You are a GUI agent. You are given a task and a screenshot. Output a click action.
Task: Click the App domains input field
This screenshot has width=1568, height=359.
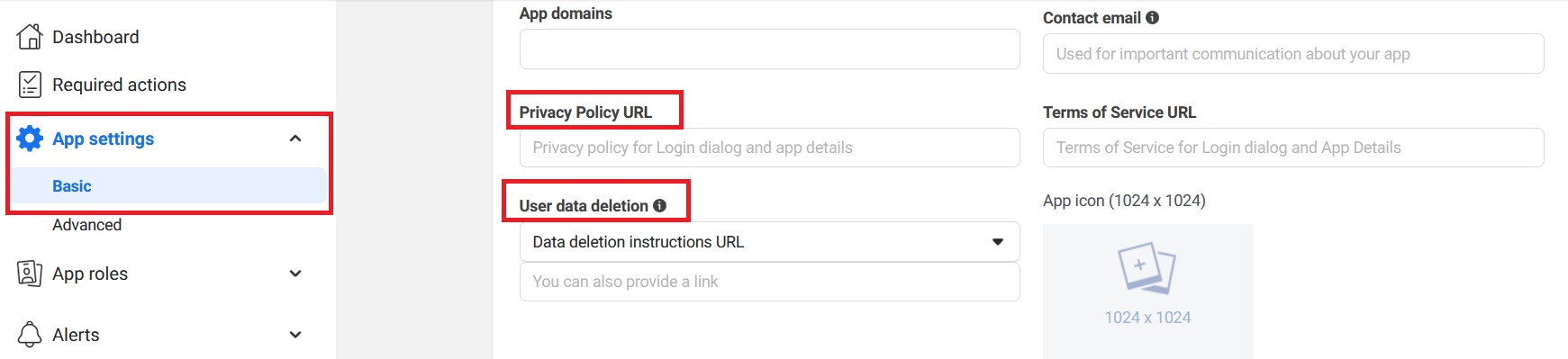[x=770, y=49]
